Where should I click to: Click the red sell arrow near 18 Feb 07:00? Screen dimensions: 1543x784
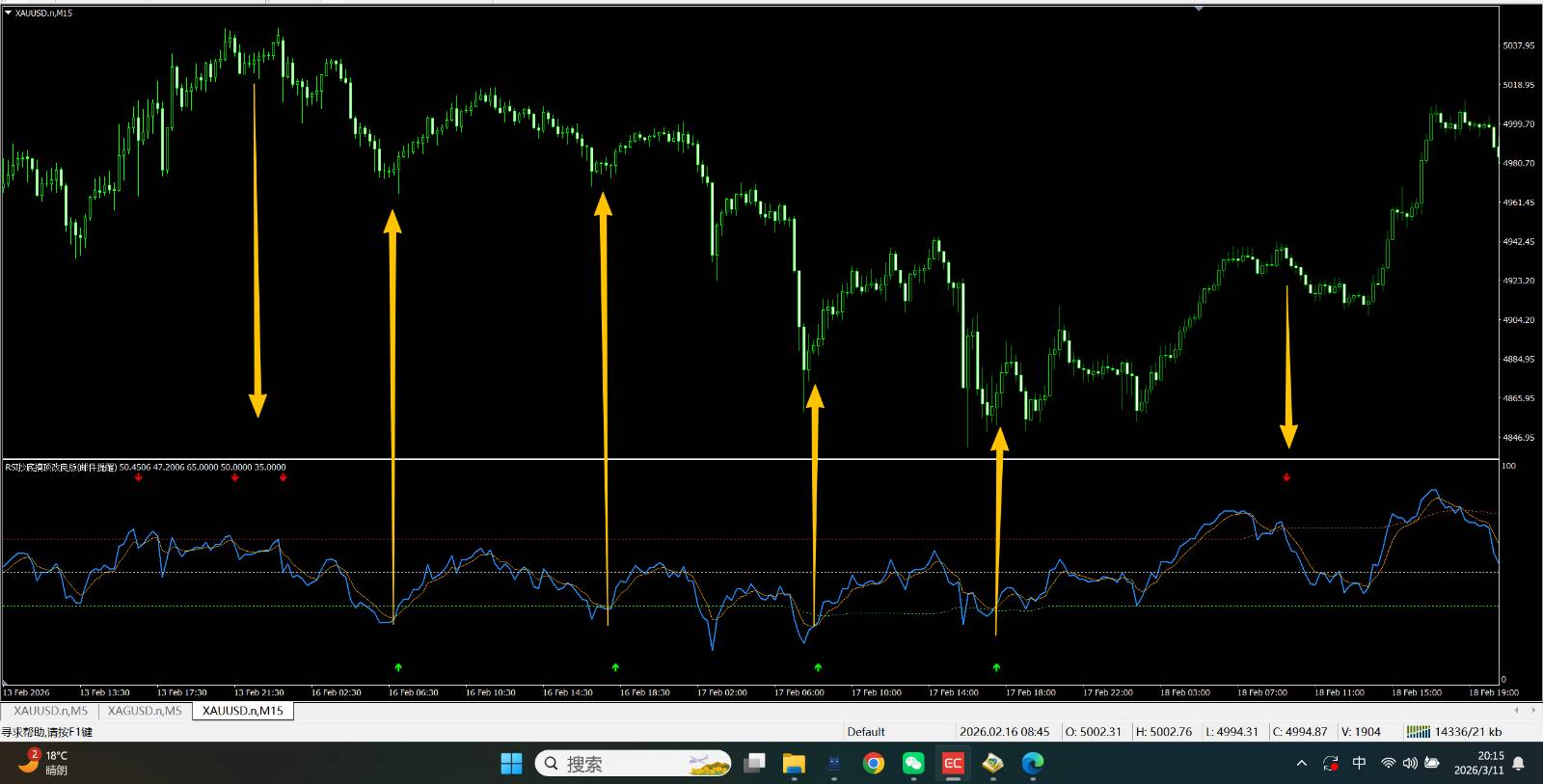[1286, 477]
